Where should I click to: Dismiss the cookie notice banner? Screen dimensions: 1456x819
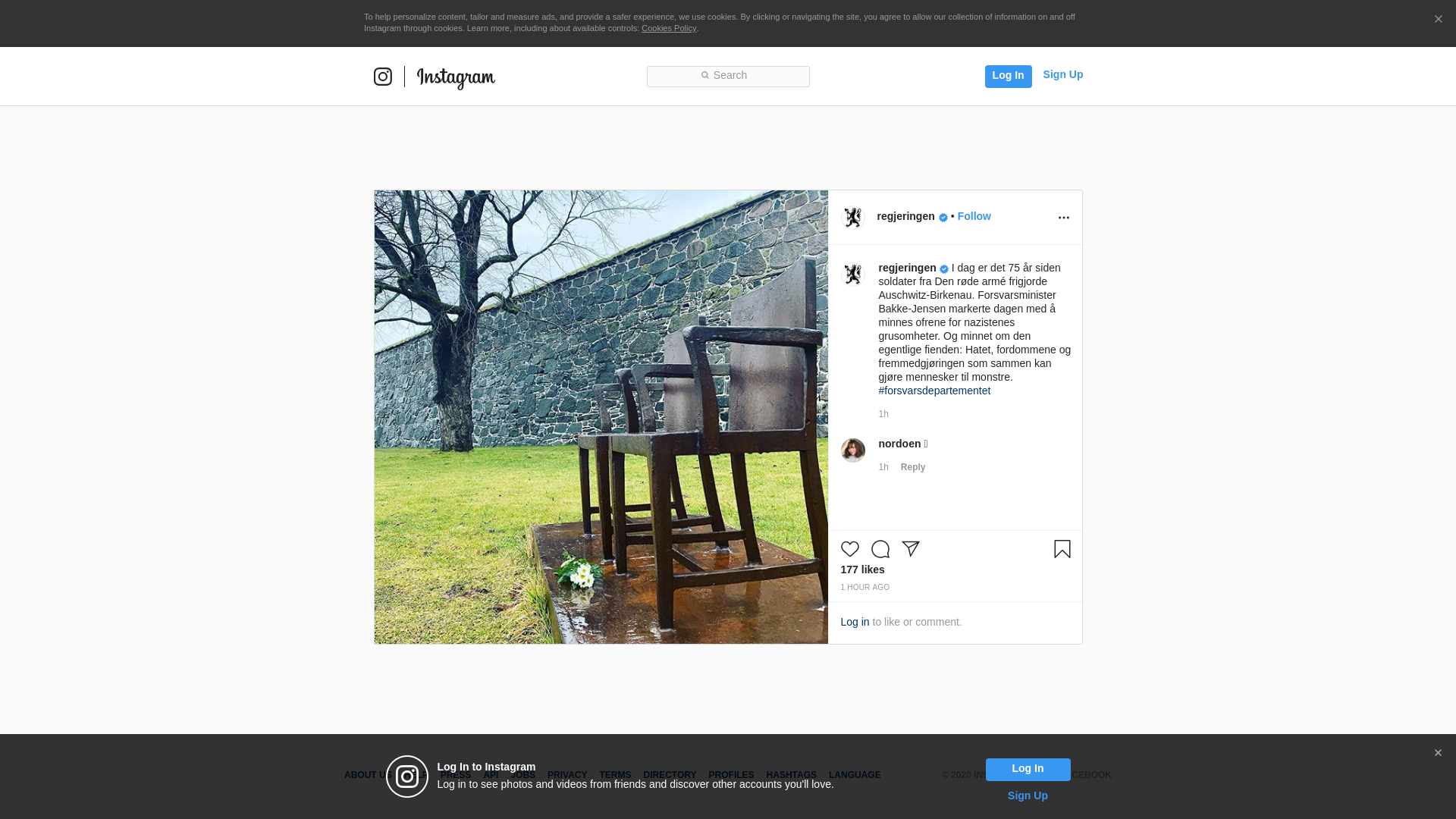click(x=1438, y=19)
